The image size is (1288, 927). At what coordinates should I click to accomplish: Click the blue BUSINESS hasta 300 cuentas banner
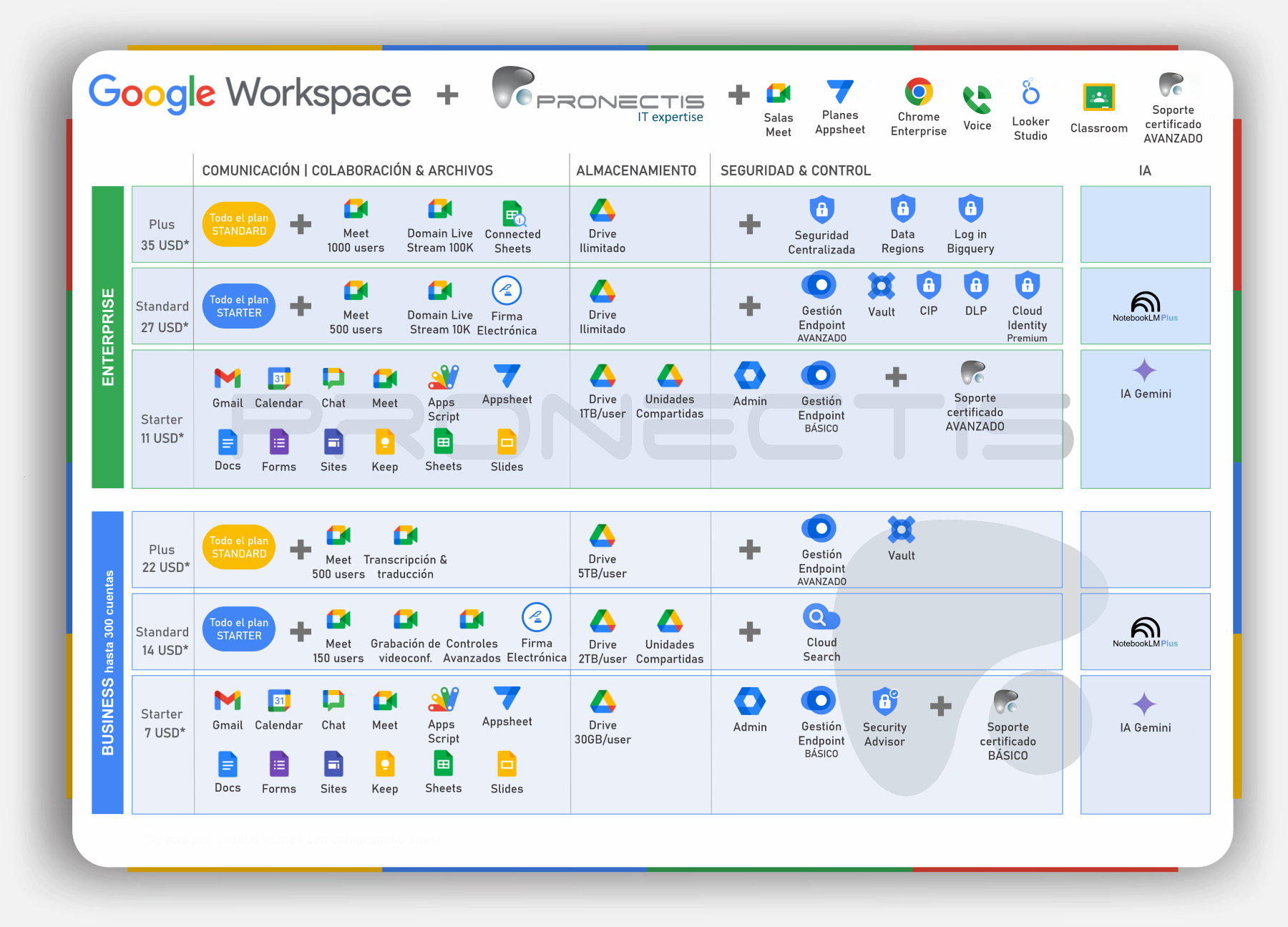[x=107, y=663]
